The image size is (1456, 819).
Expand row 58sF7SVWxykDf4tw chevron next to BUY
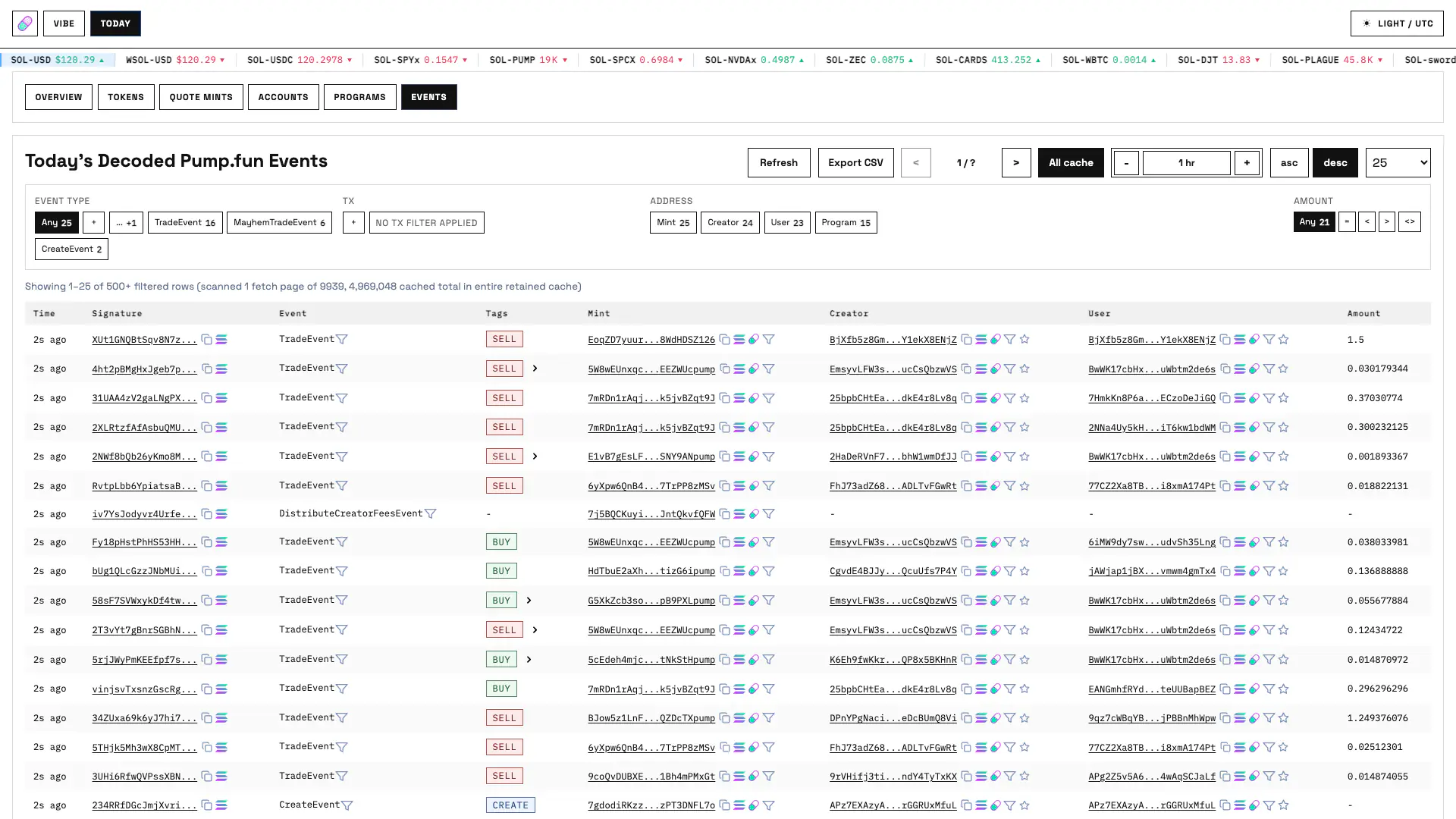pos(529,601)
